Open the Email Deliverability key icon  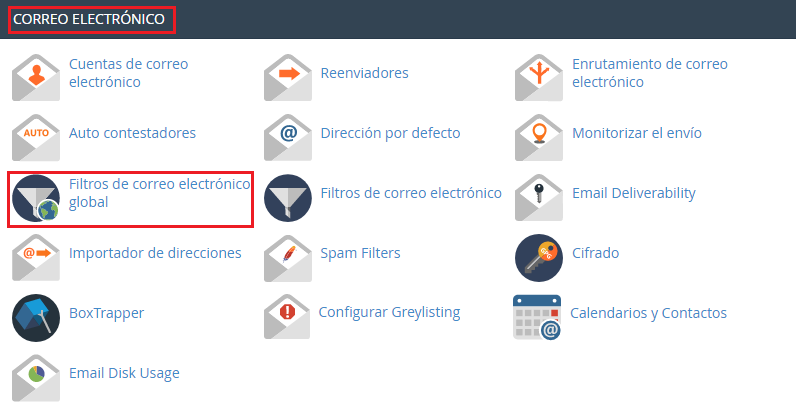tap(539, 198)
